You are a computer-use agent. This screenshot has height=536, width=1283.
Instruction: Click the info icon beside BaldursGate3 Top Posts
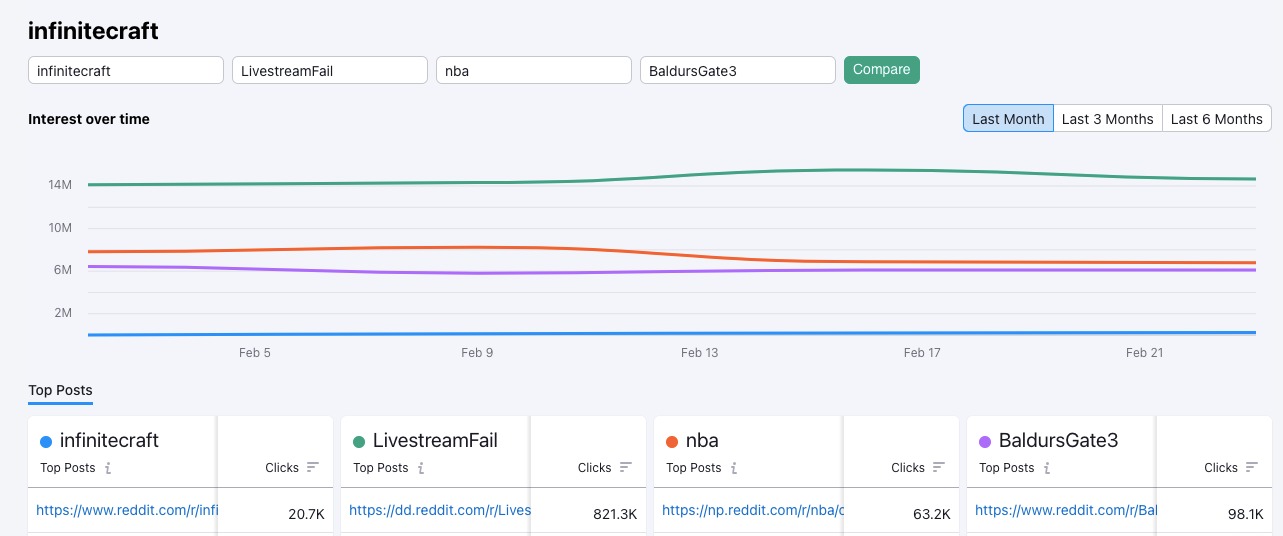click(1047, 468)
